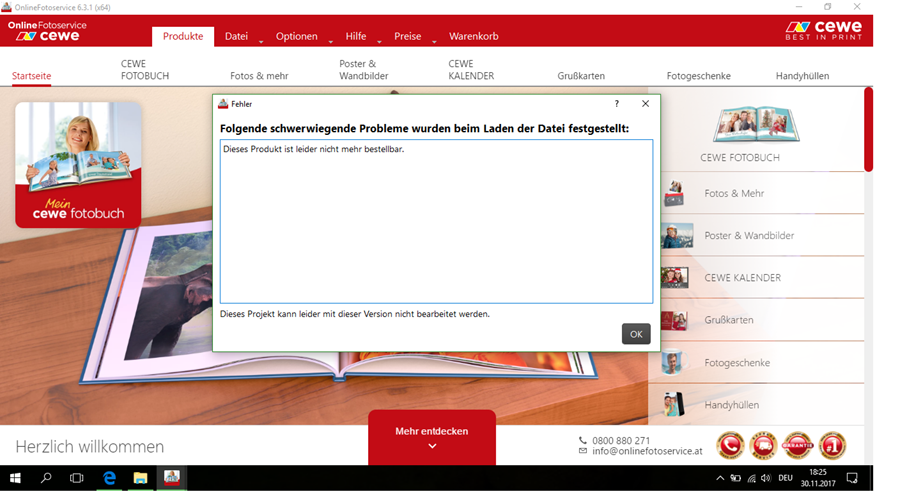Select the CEWE KALENDER sidebar icon
Viewport: 900px width, 501px height.
[x=675, y=278]
